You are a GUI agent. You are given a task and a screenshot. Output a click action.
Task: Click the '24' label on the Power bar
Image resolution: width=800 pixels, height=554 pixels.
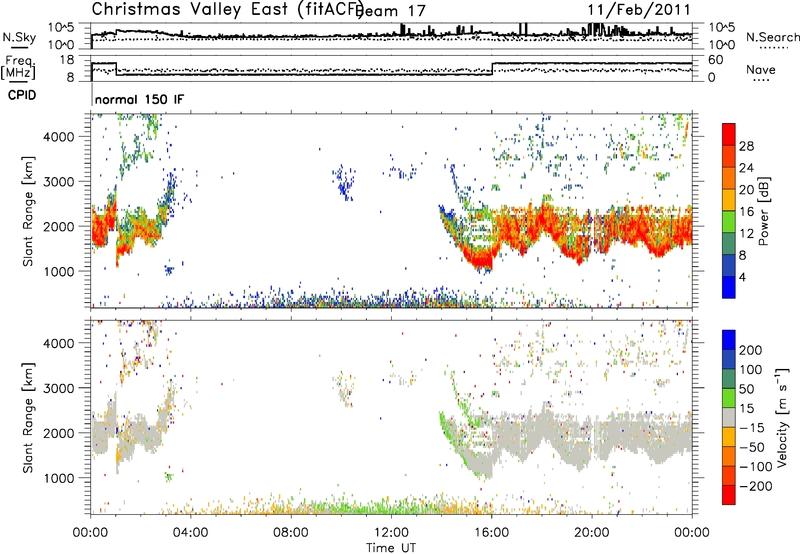coord(746,168)
